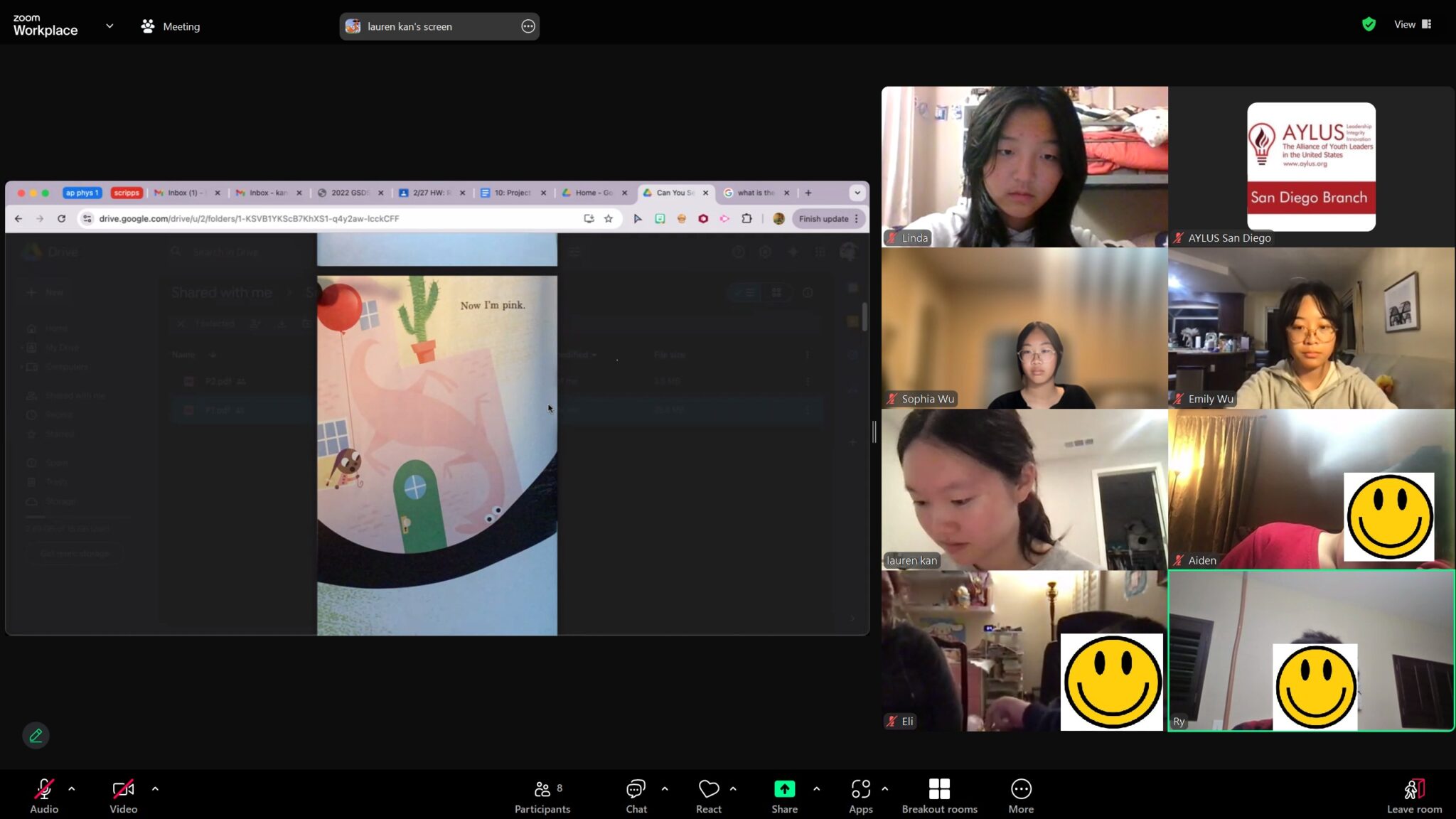Open the Participants panel
Screen dimensions: 1456x819
pos(542,796)
